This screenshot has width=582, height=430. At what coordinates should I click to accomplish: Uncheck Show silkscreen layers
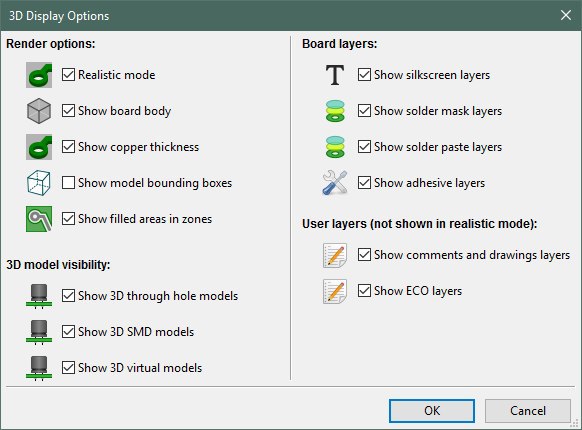(x=364, y=75)
